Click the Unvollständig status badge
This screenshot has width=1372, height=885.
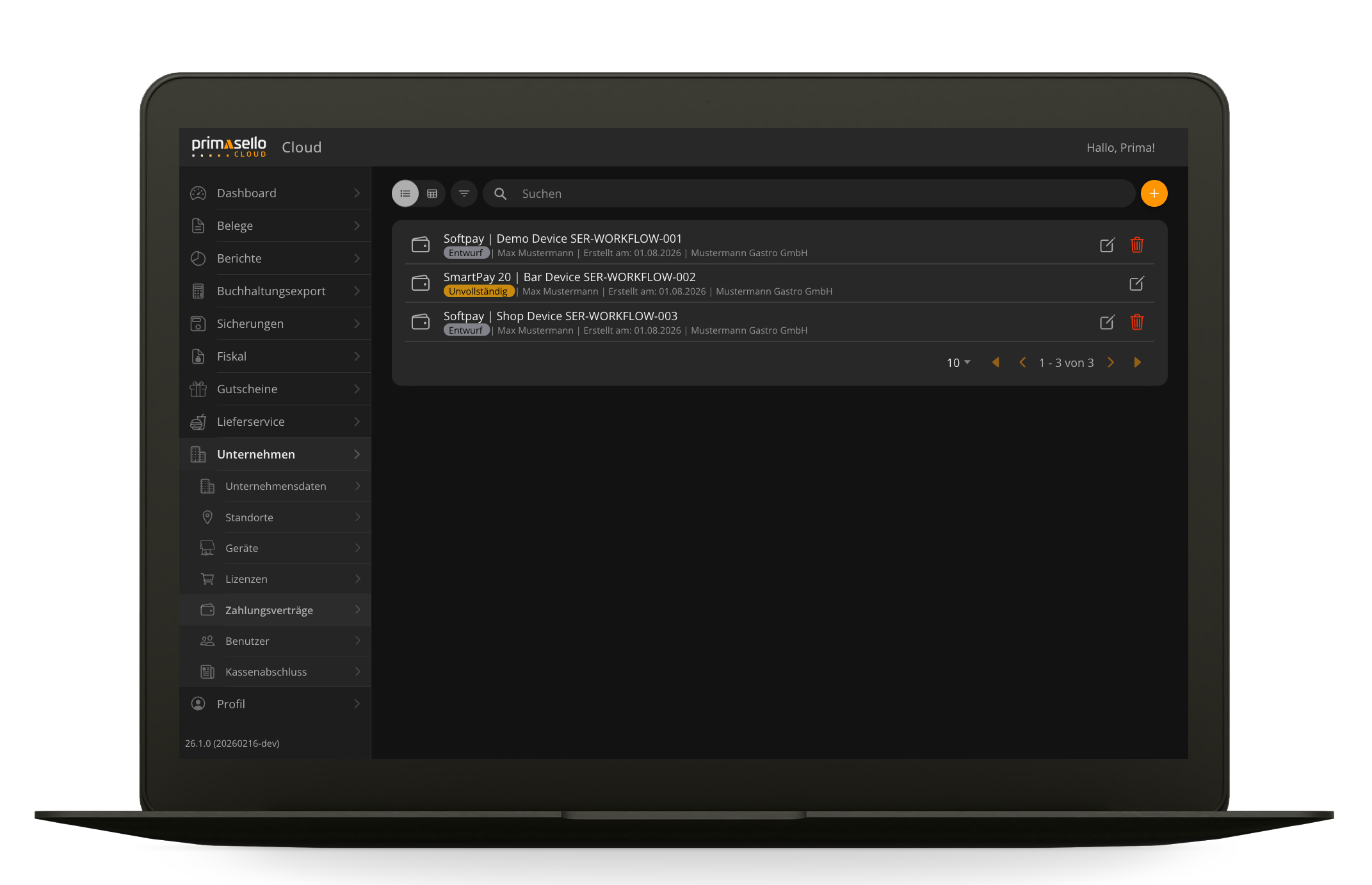click(479, 291)
